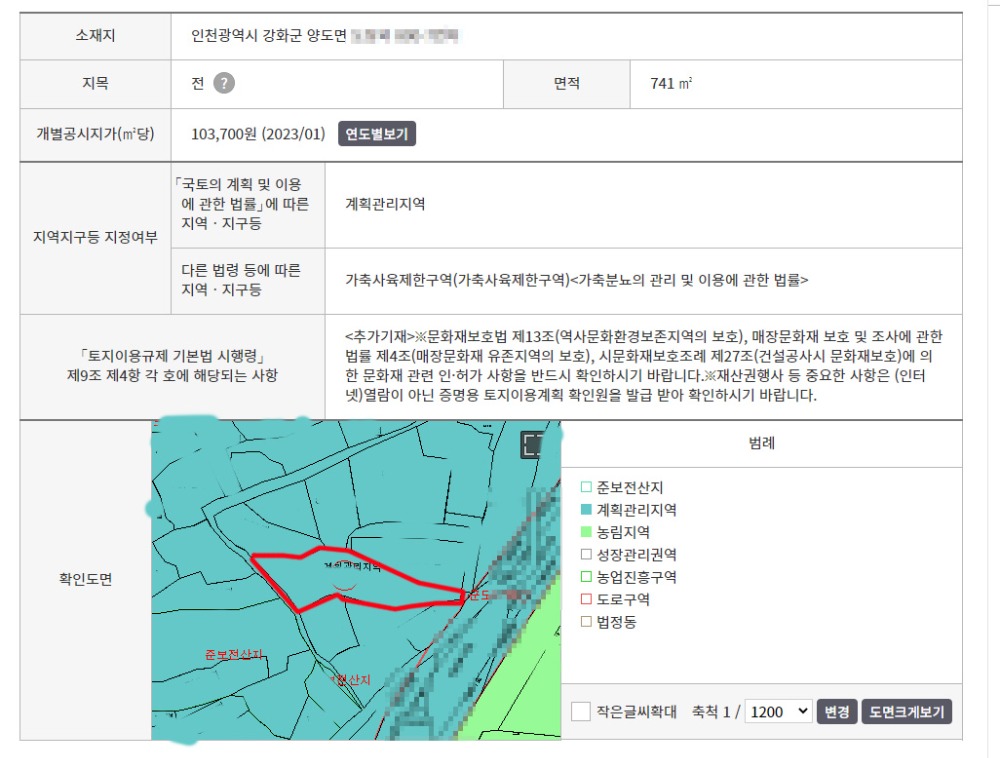Image resolution: width=1000 pixels, height=758 pixels.
Task: Click the 741 ㎡ area value
Action: [x=671, y=84]
